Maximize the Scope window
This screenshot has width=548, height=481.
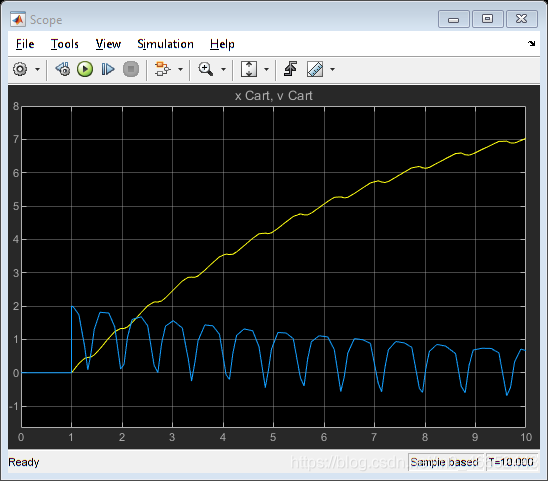tap(488, 19)
